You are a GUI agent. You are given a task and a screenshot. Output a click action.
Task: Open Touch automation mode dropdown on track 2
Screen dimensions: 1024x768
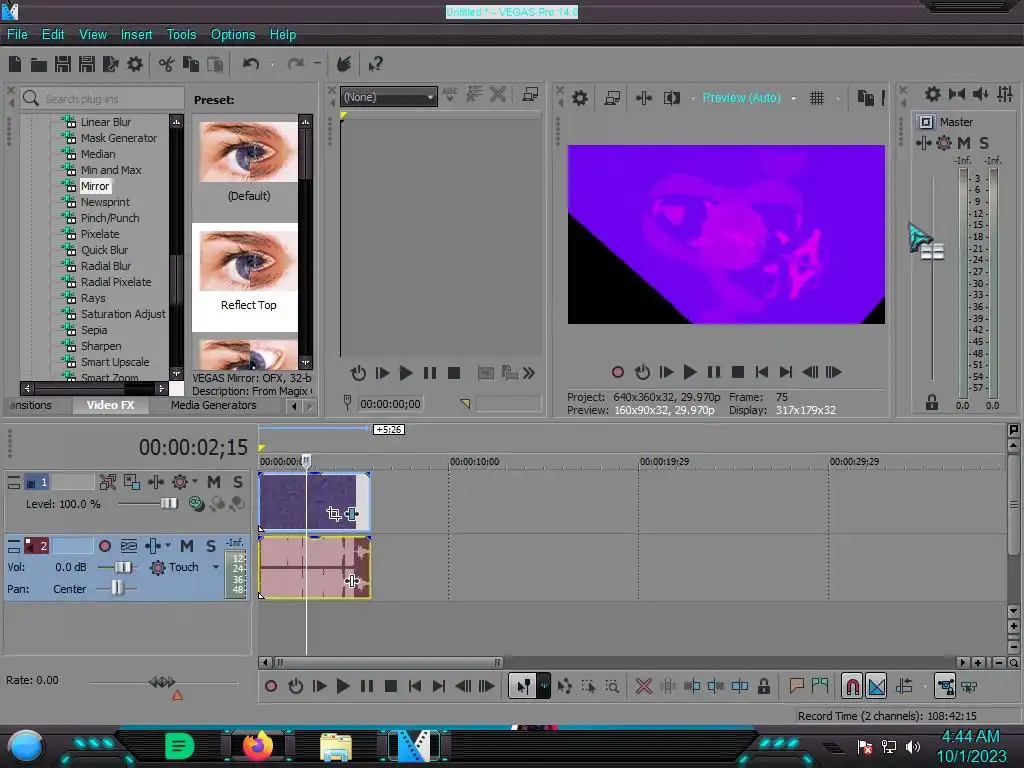pos(216,567)
